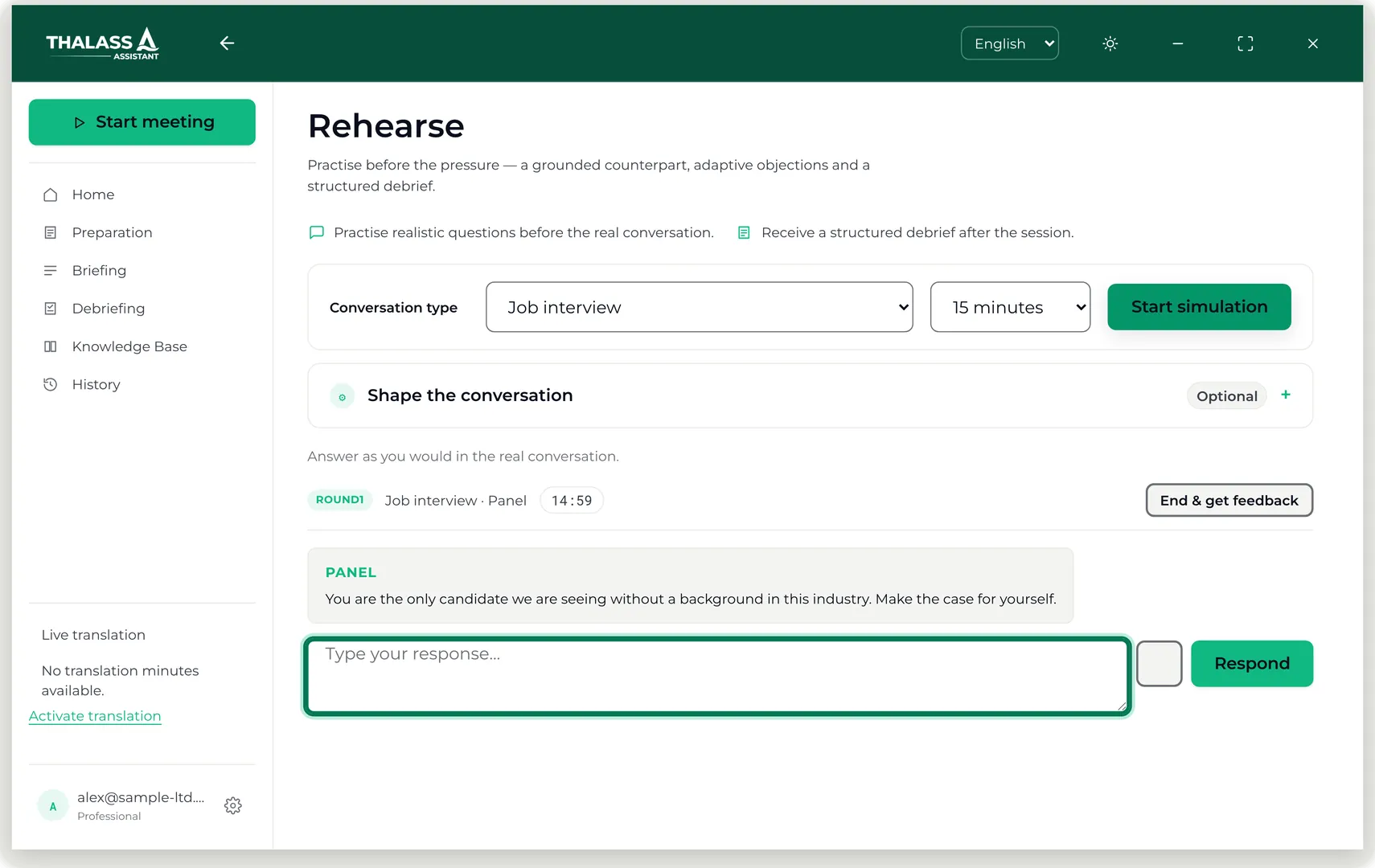The height and width of the screenshot is (868, 1375).
Task: Click the user avatar letter A
Action: pos(53,805)
